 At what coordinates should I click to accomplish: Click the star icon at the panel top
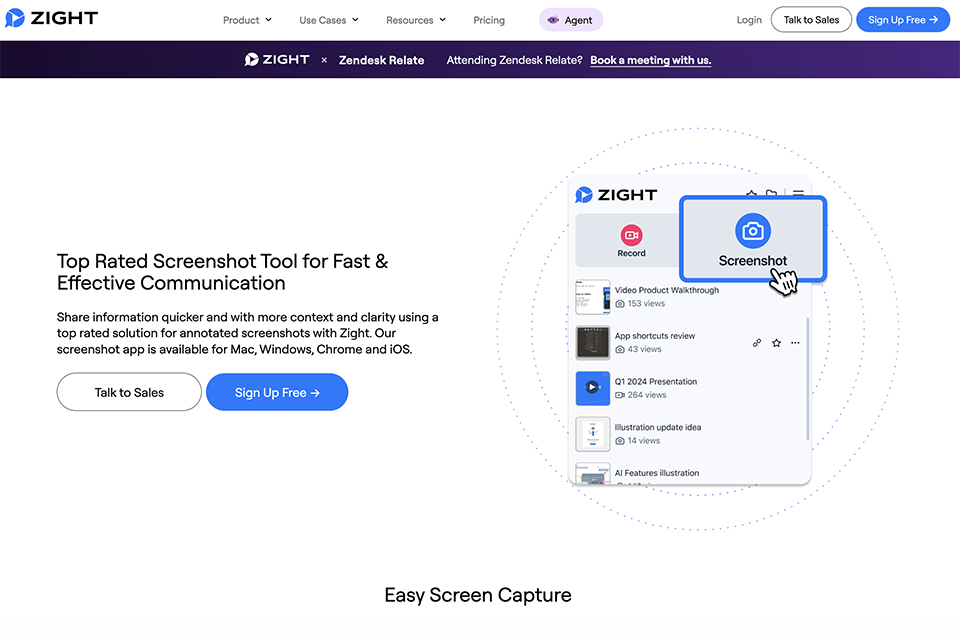[x=751, y=194]
